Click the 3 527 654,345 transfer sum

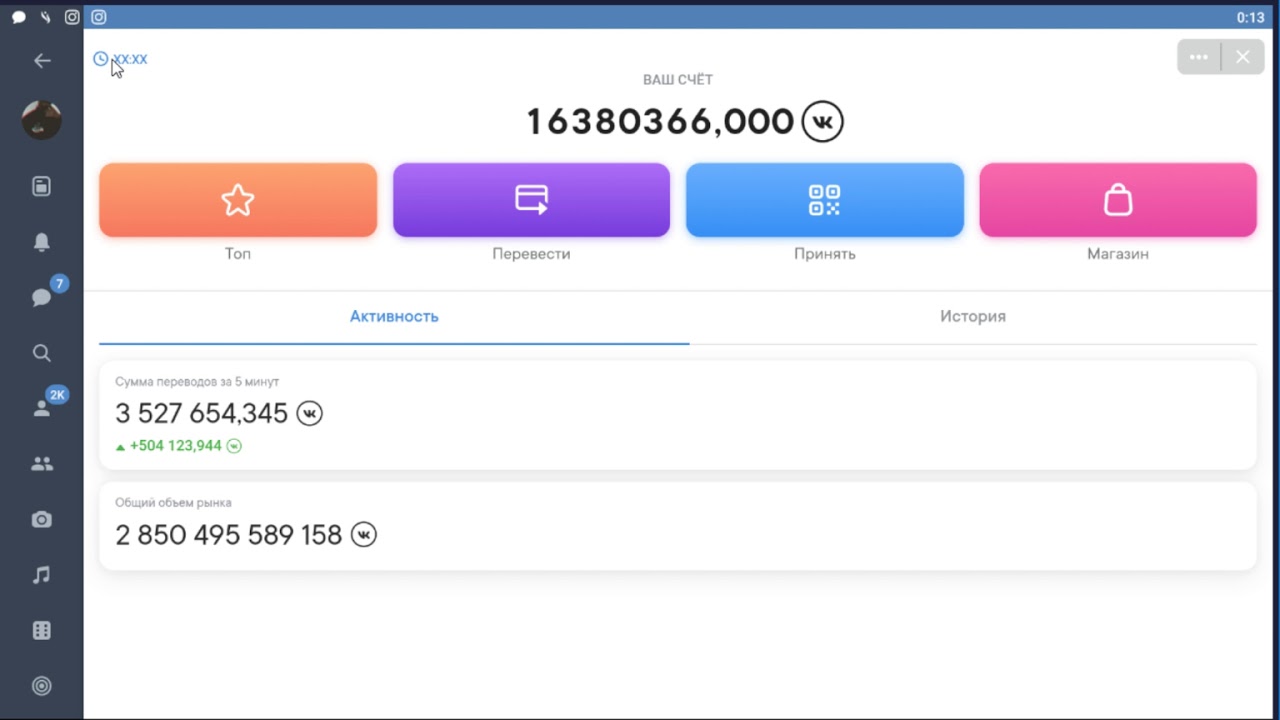coord(201,413)
